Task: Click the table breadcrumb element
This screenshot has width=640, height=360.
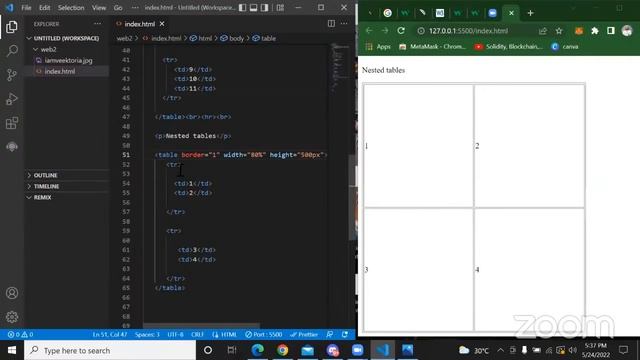Action: coord(264,38)
